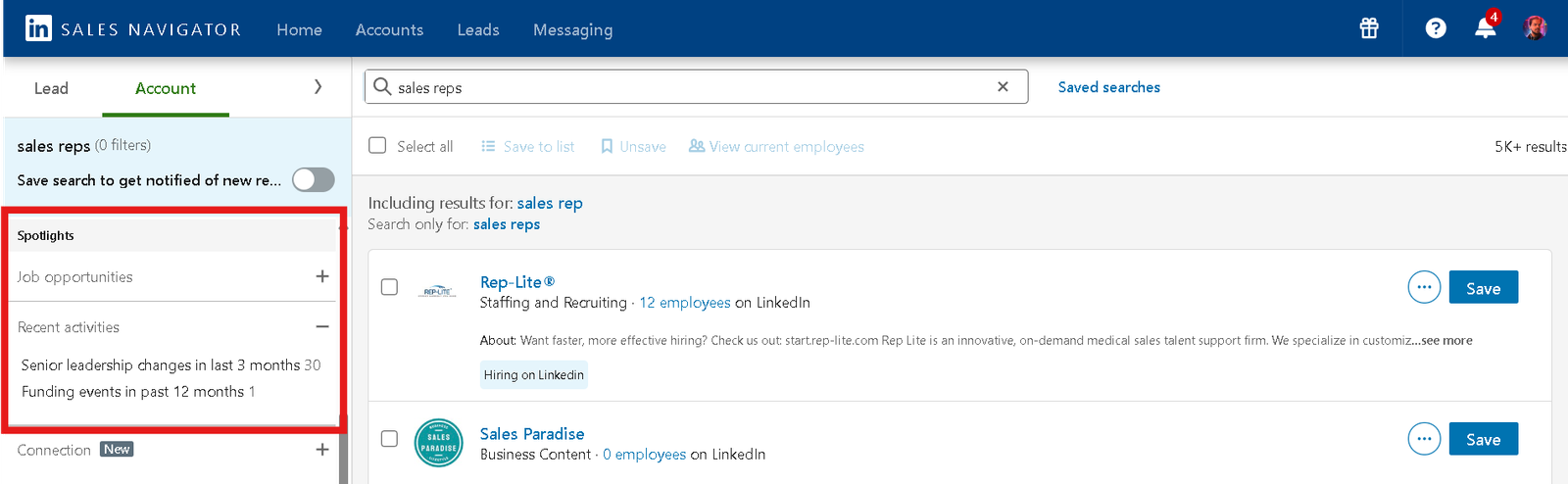Expand the Job opportunities filter
The image size is (1568, 484).
click(x=322, y=276)
